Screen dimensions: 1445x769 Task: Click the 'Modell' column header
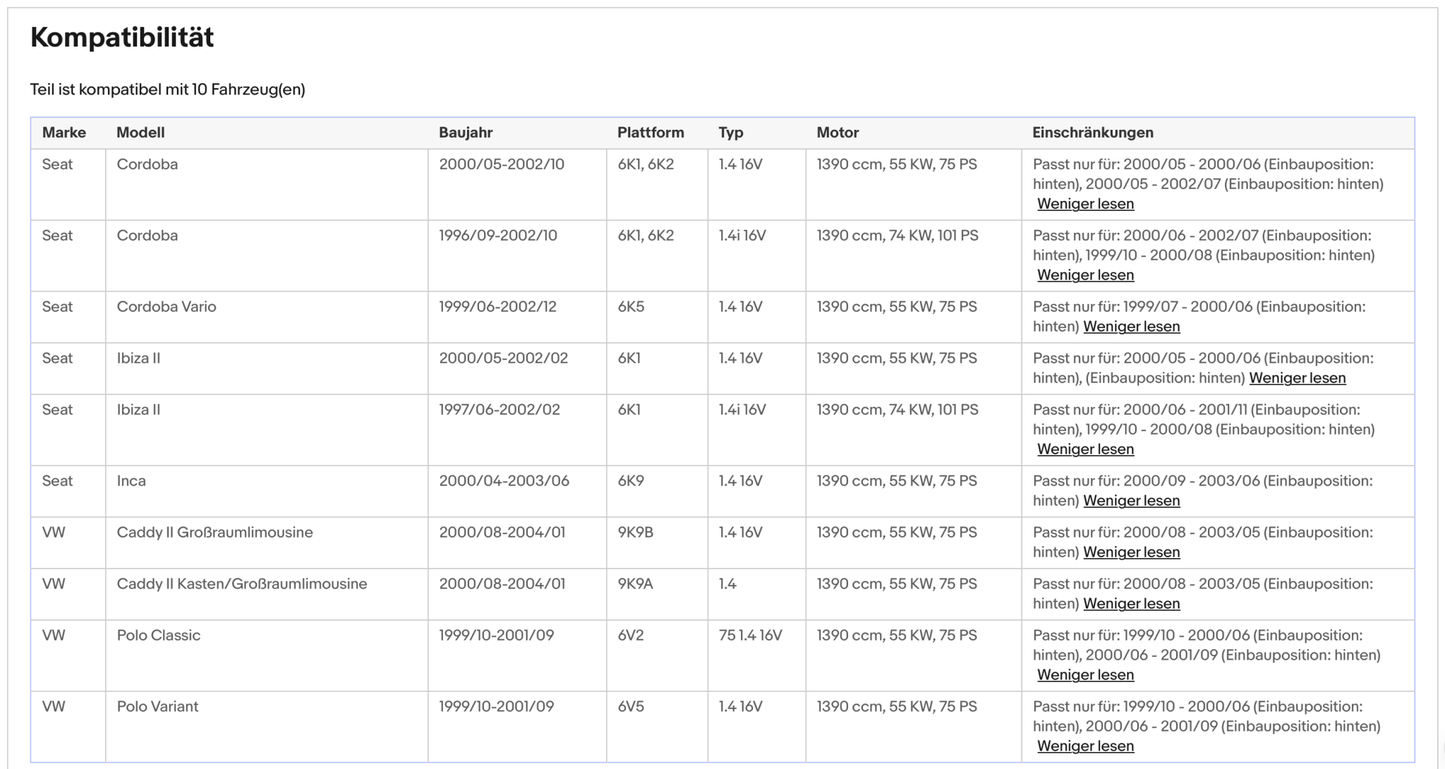pos(141,133)
